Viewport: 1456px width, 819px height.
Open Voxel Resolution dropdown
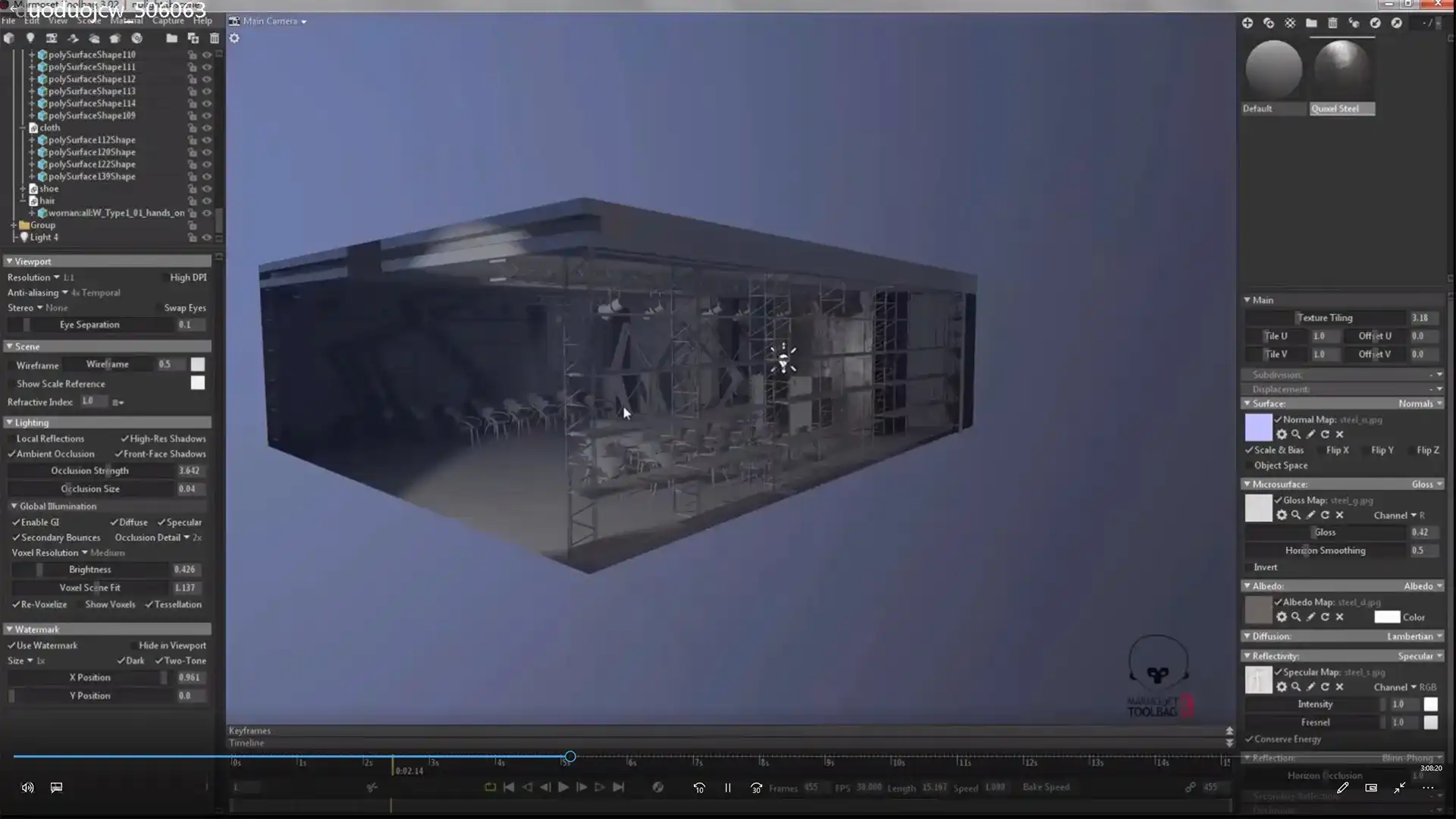84,553
